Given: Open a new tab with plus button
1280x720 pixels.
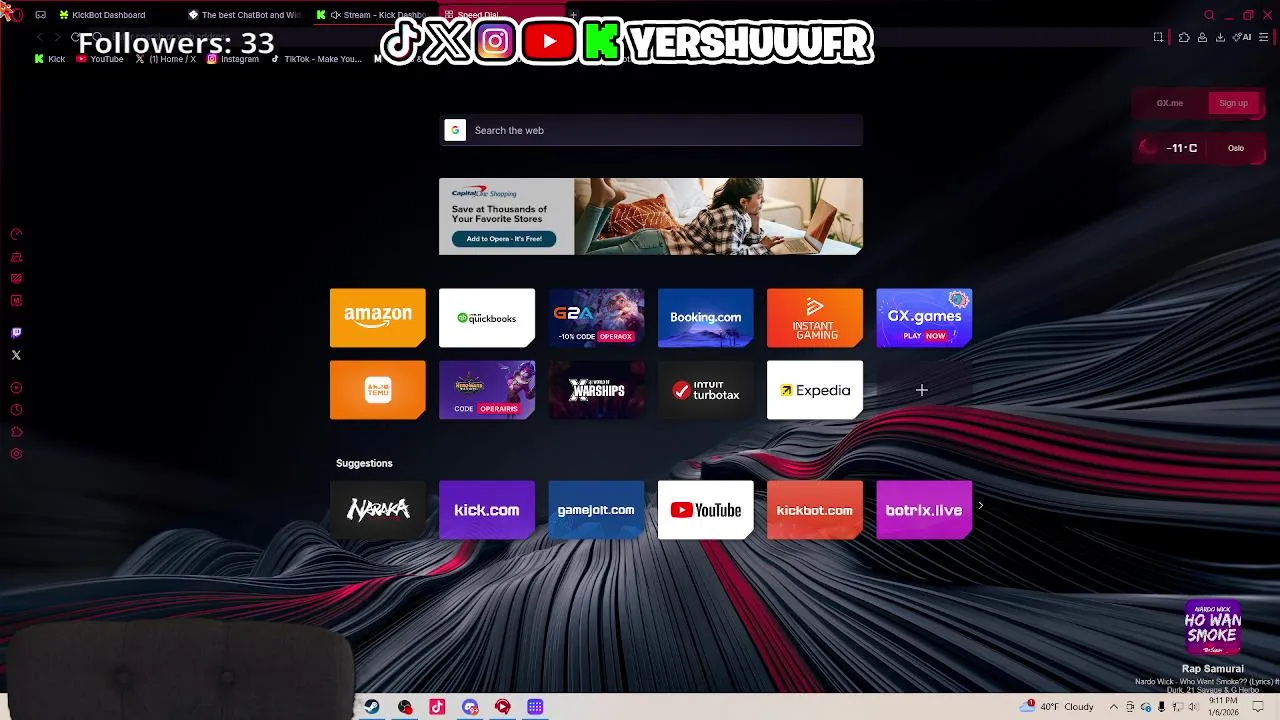Looking at the screenshot, I should 574,15.
